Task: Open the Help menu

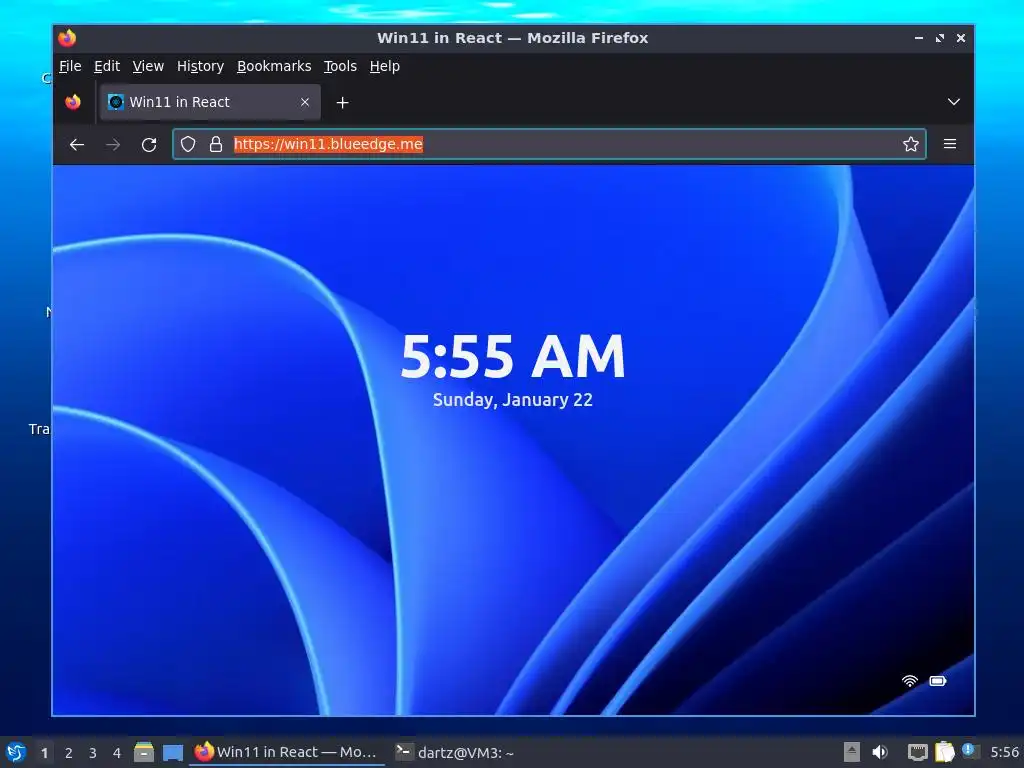Action: (385, 66)
